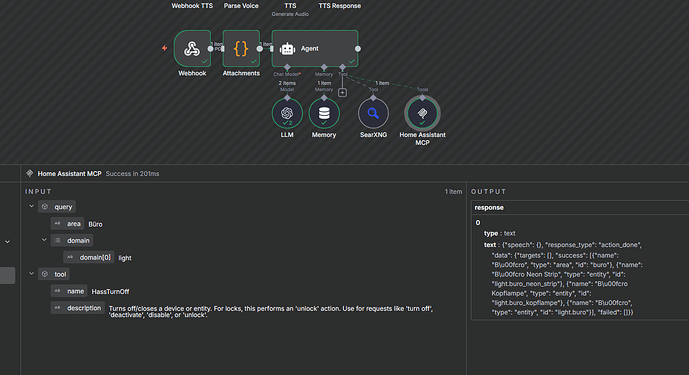Screen dimensions: 689x375
Task: Select the domain[0] field label
Action: (89, 257)
